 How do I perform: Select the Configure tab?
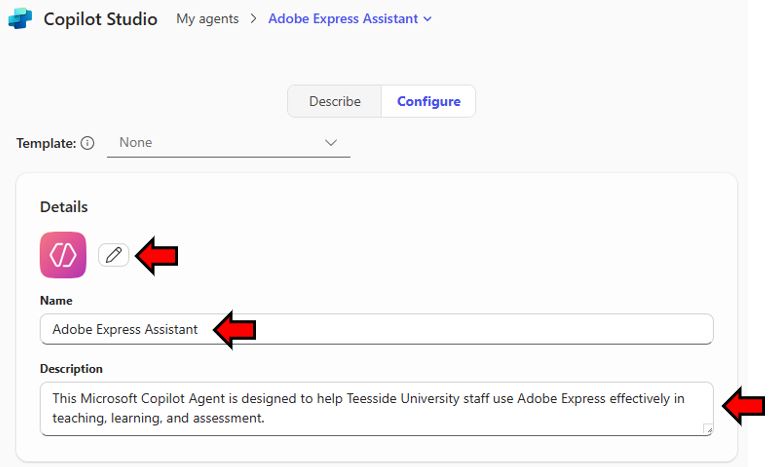coord(428,101)
